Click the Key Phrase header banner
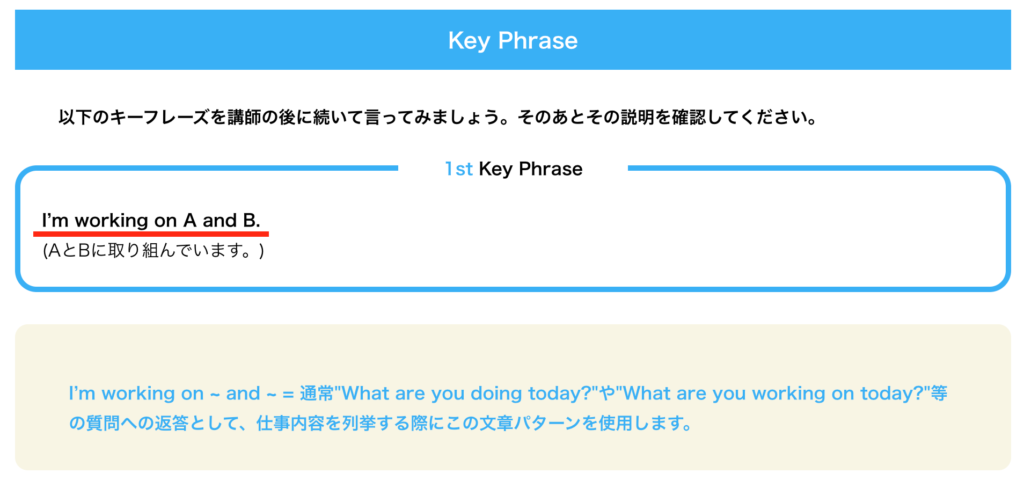The width and height of the screenshot is (1024, 495). click(513, 40)
